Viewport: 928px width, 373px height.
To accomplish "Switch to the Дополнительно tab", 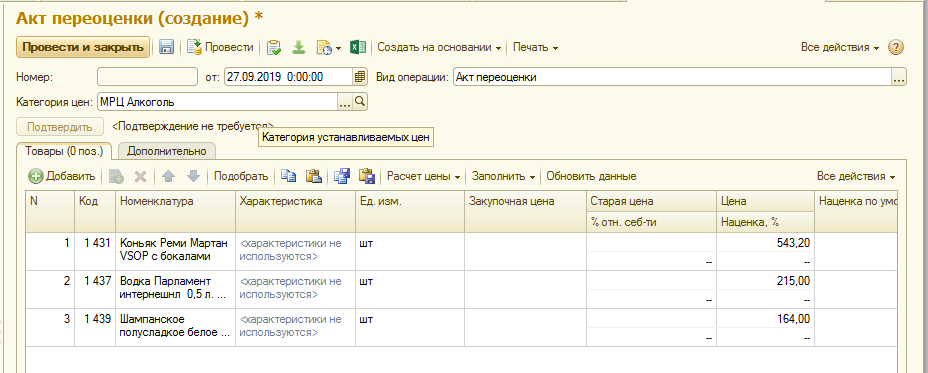I will [x=167, y=151].
